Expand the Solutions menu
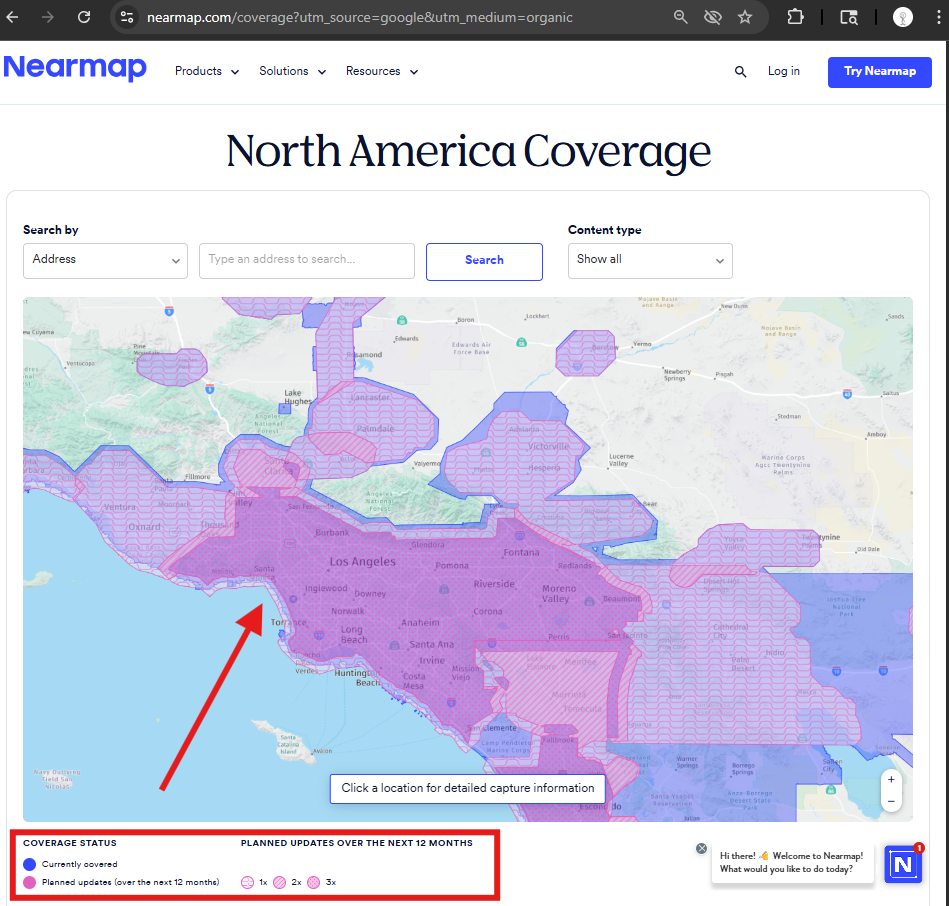The height and width of the screenshot is (906, 949). pyautogui.click(x=292, y=71)
